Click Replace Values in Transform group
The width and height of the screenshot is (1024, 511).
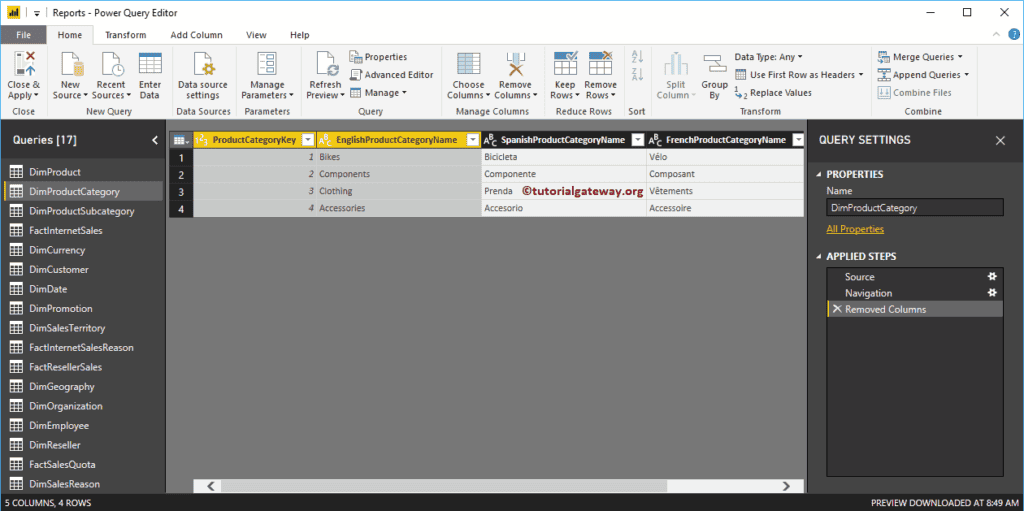click(x=773, y=93)
